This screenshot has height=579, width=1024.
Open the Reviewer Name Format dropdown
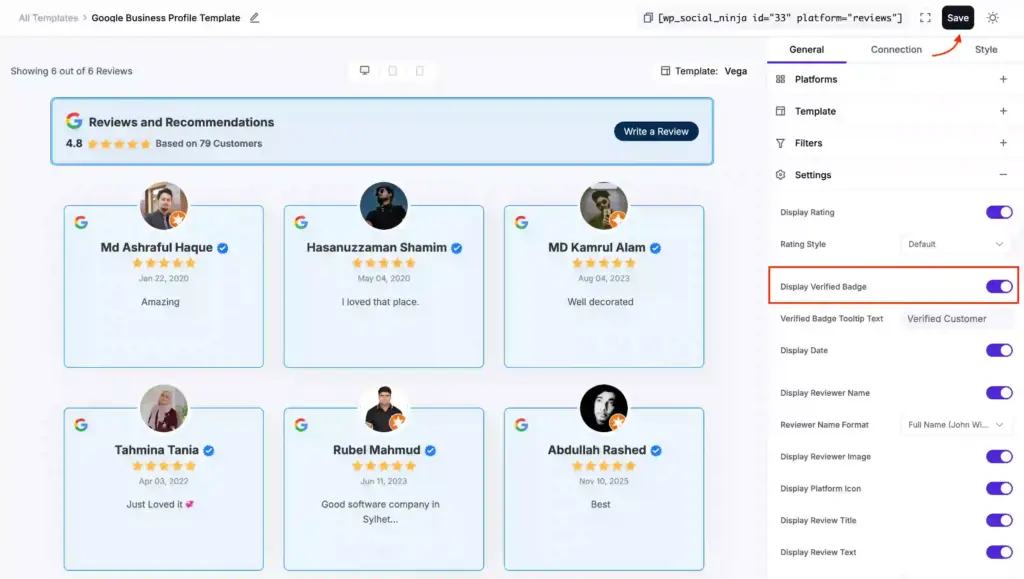(955, 424)
